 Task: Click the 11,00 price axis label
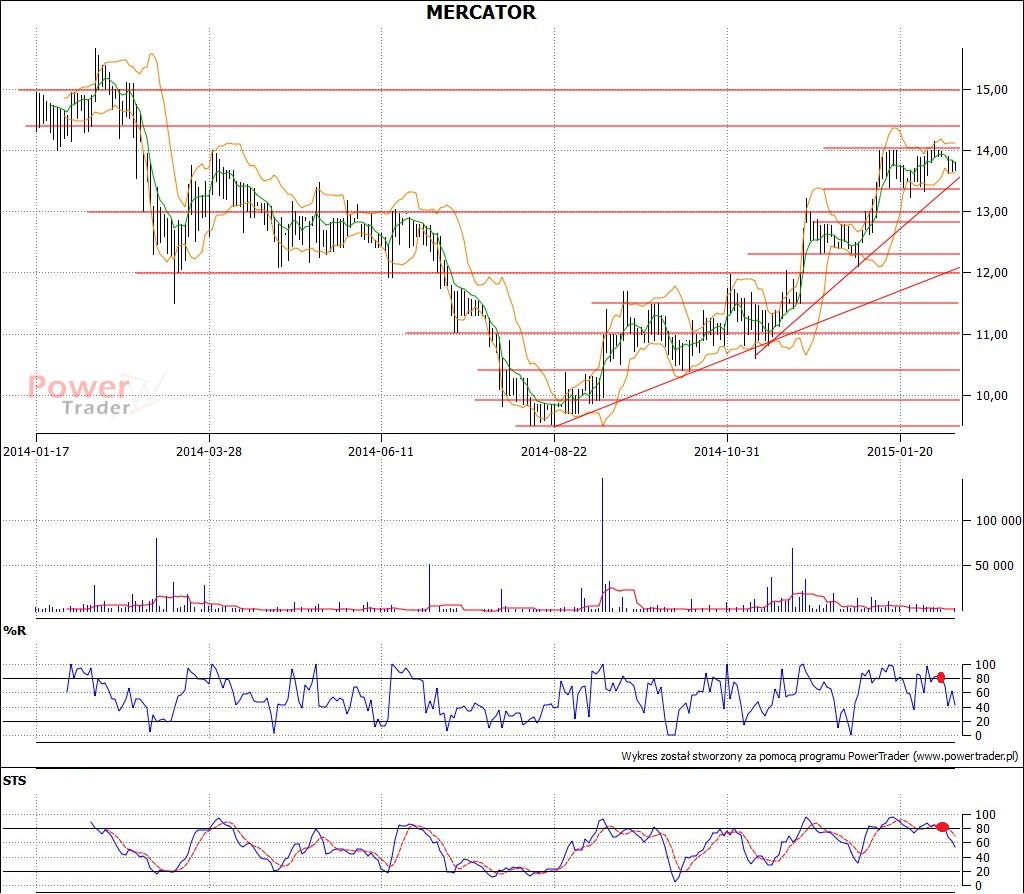(x=992, y=334)
